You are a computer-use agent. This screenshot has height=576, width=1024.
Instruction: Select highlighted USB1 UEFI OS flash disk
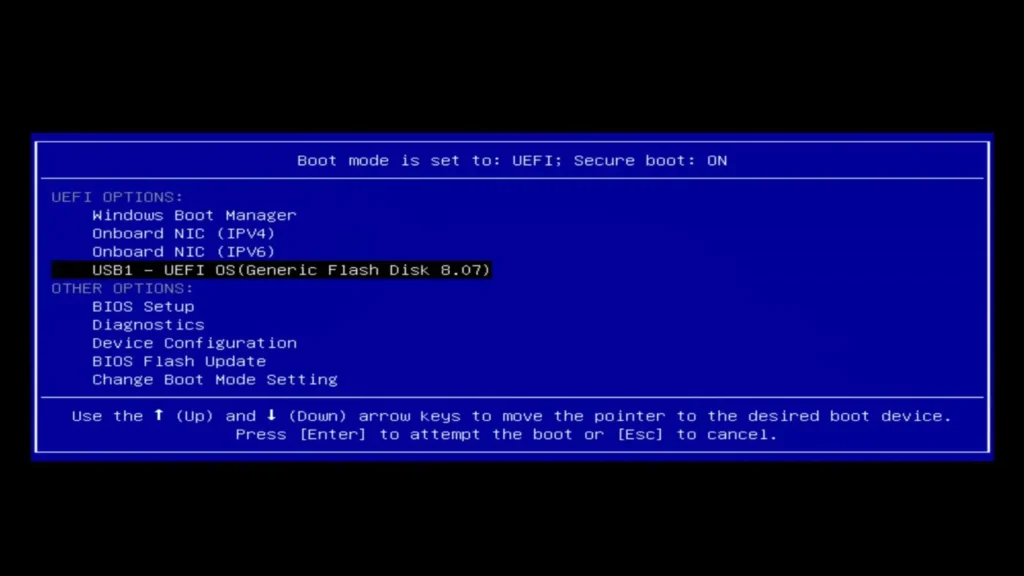271,270
